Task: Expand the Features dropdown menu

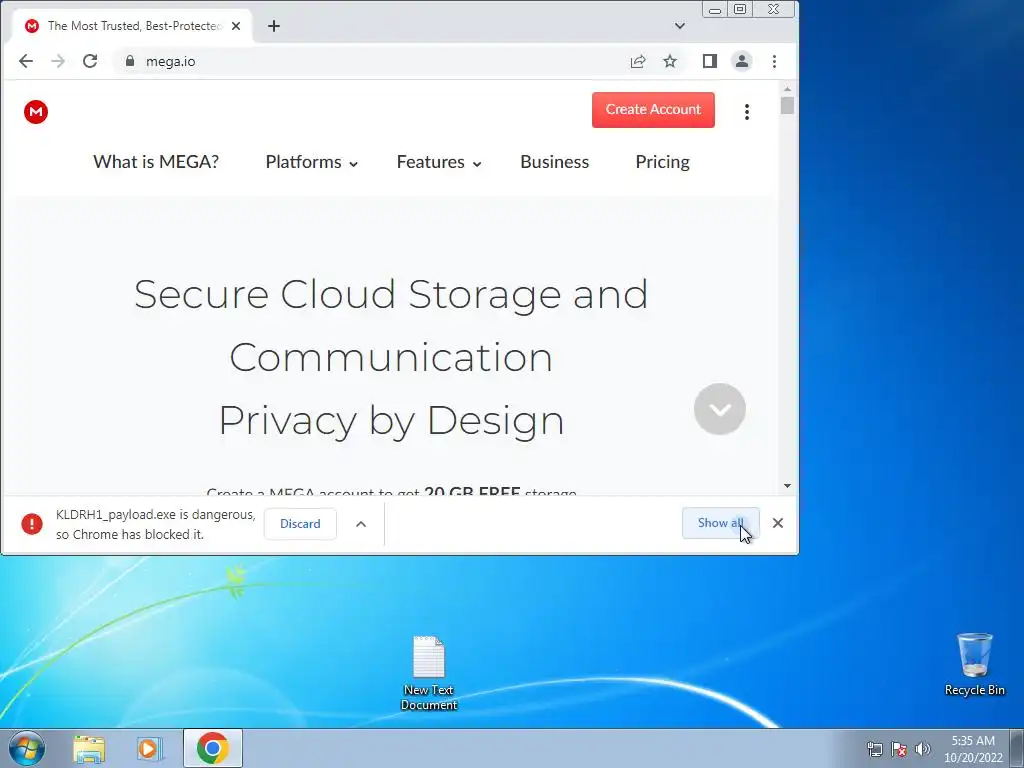Action: pyautogui.click(x=439, y=162)
